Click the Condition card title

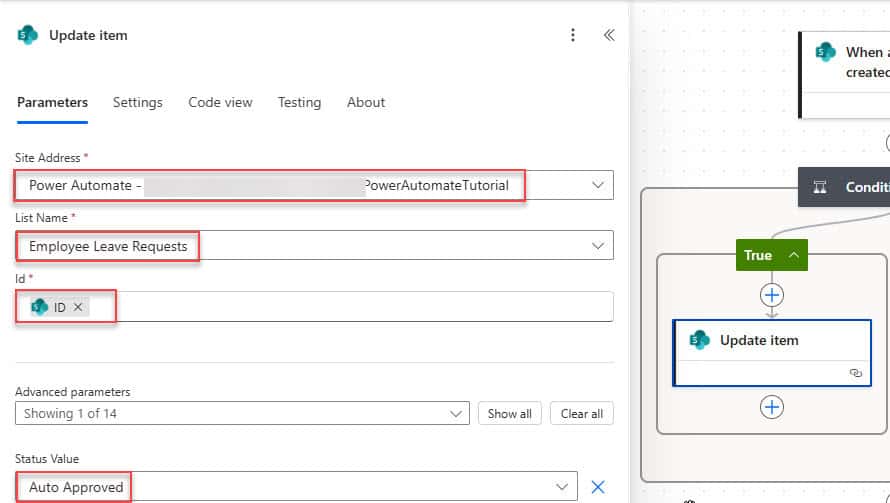click(x=867, y=187)
